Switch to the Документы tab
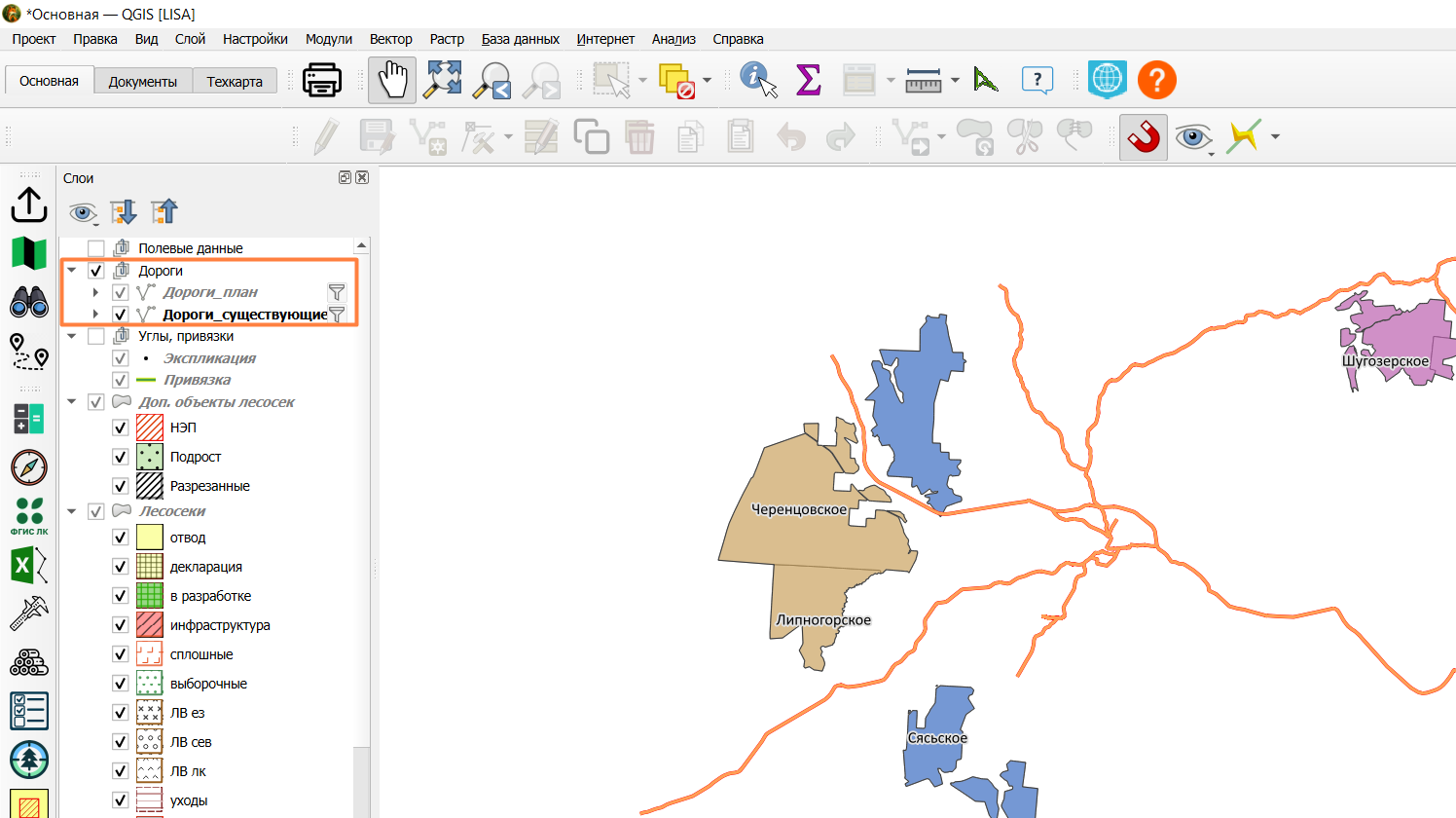The image size is (1456, 818). tap(143, 82)
